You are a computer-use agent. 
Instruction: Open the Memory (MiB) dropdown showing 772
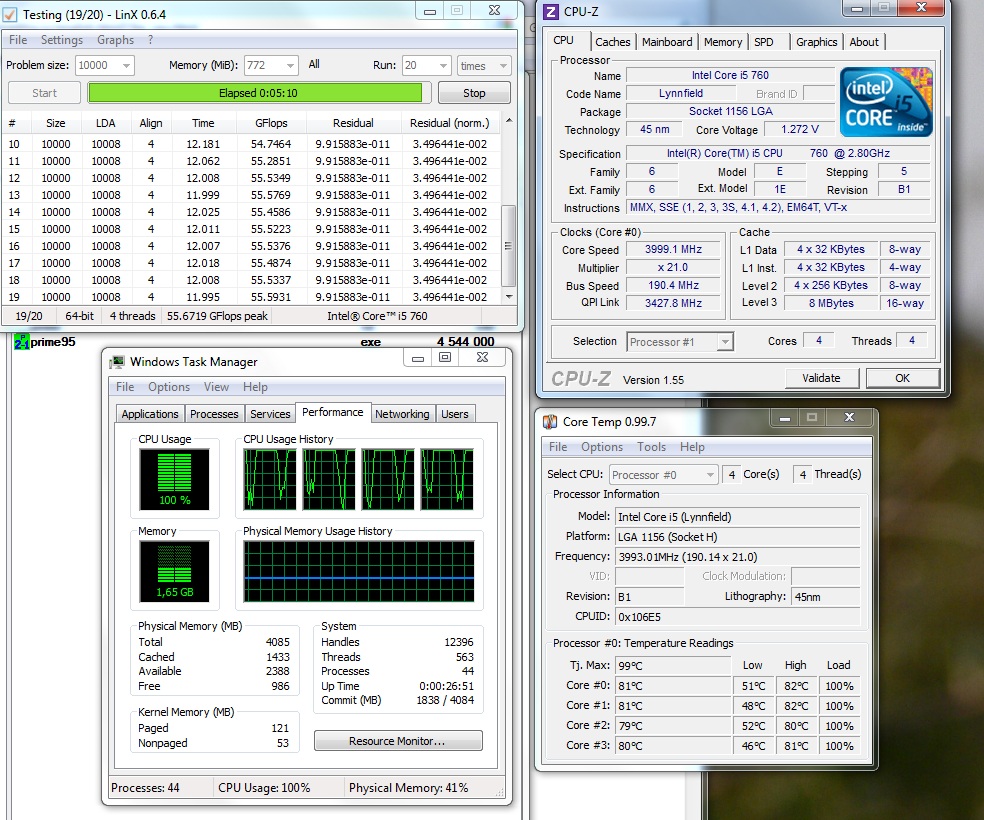pyautogui.click(x=289, y=65)
